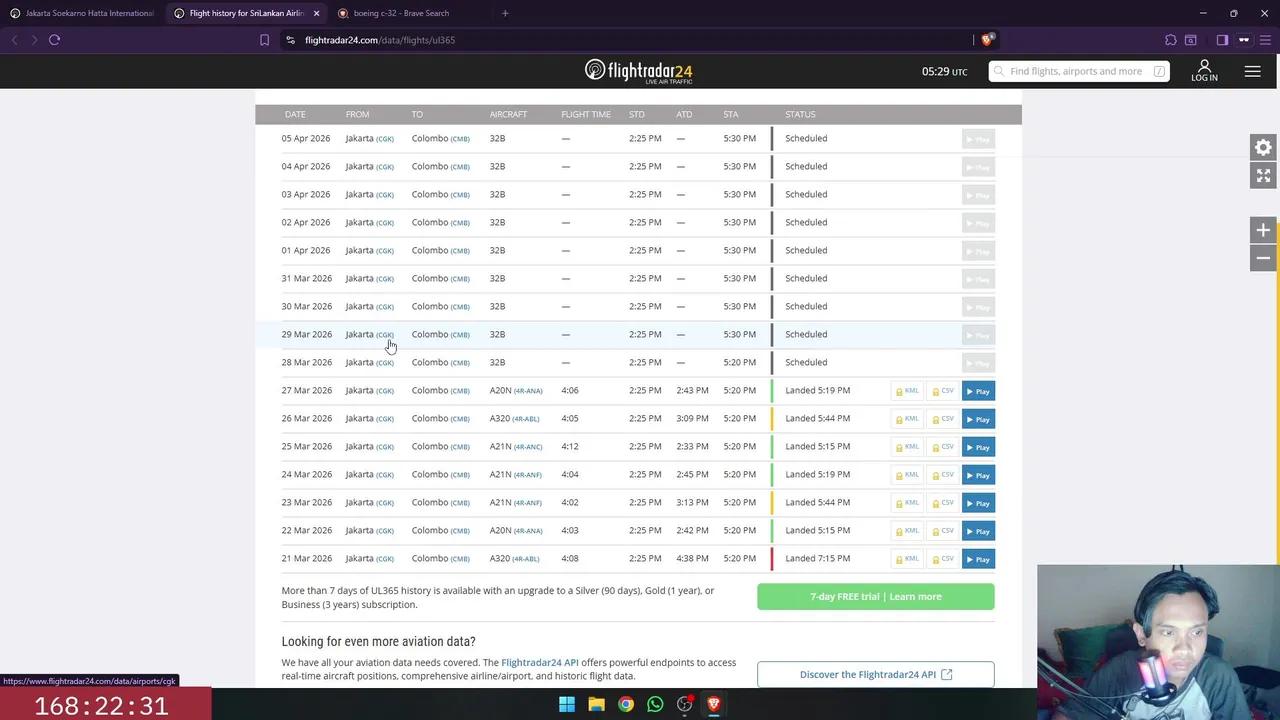Click date '28 Mar 2026'
The image size is (1280, 720).
(306, 362)
